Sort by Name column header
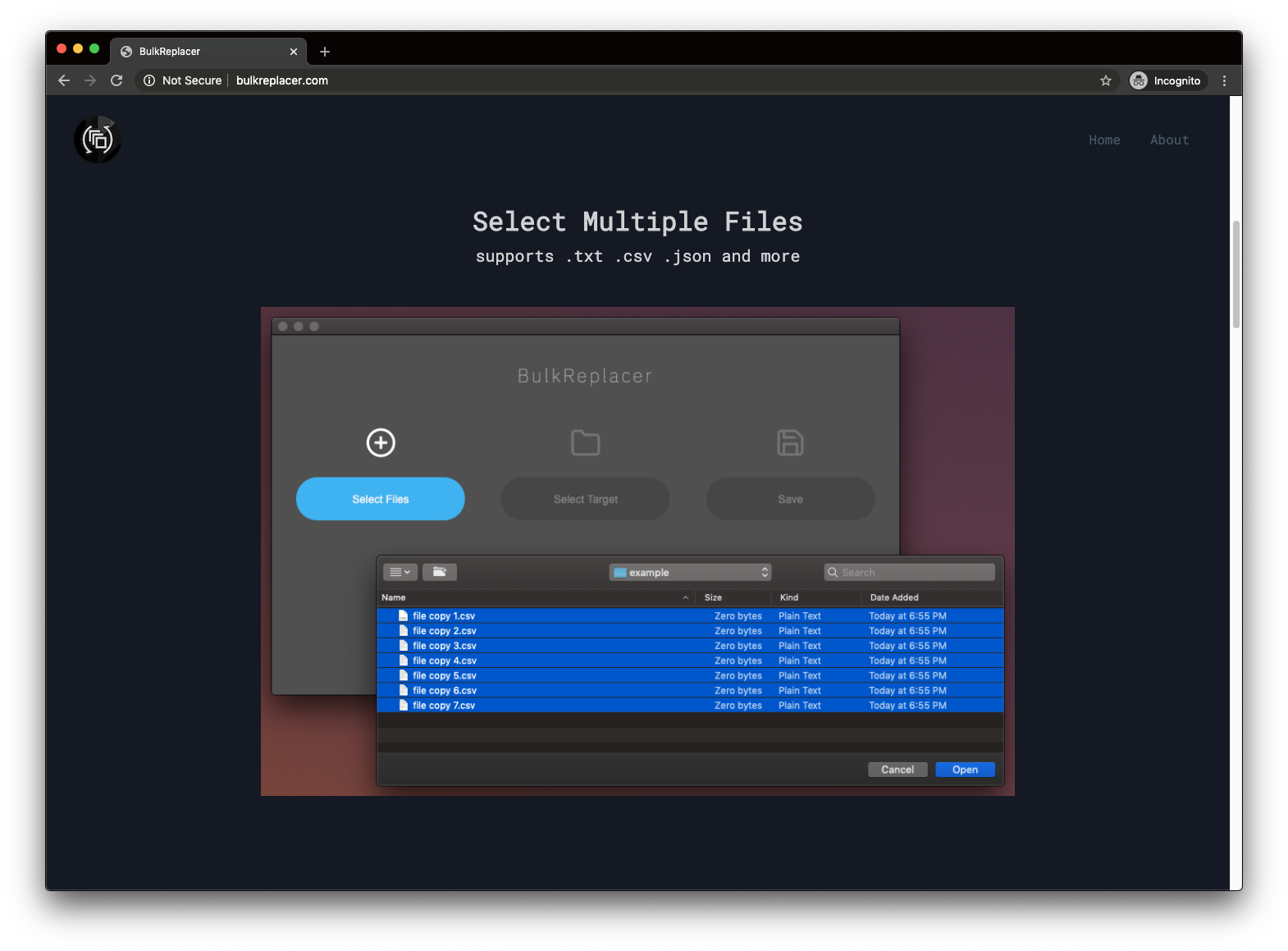The width and height of the screenshot is (1288, 951). point(536,597)
